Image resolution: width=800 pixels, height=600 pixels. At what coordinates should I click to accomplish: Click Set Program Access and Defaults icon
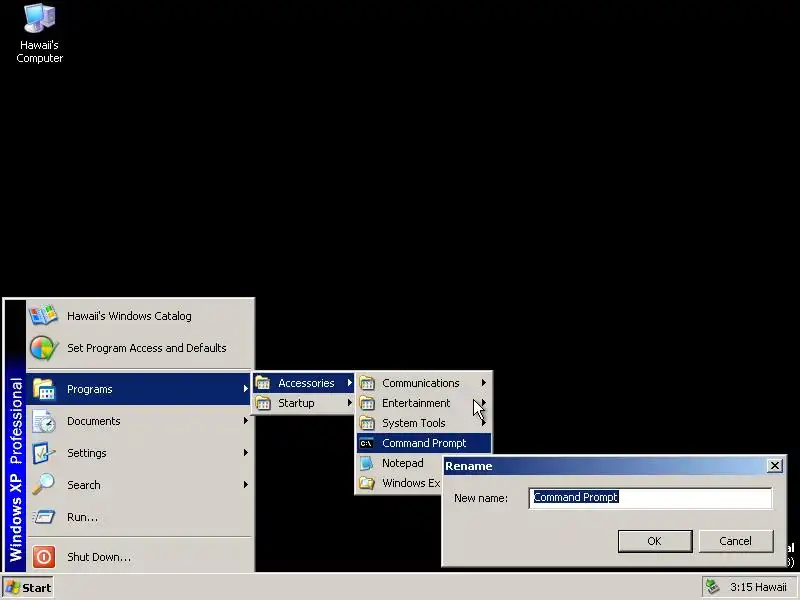point(43,348)
